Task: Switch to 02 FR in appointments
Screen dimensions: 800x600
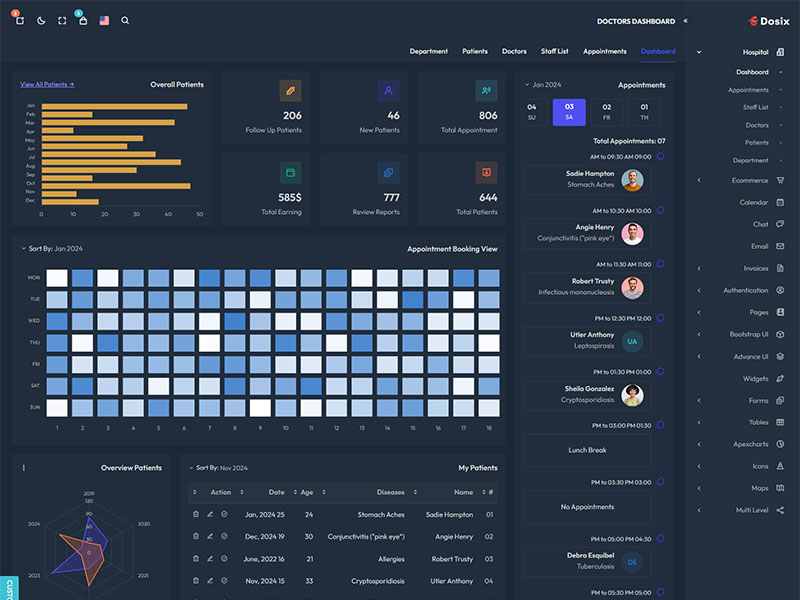Action: tap(605, 112)
